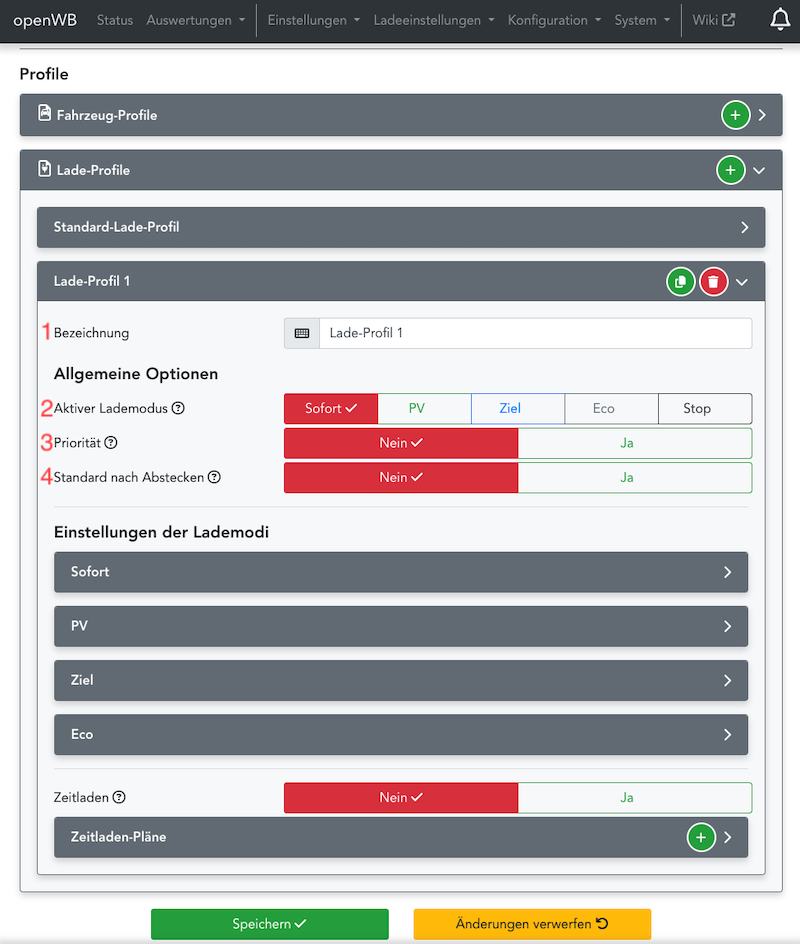Image resolution: width=800 pixels, height=944 pixels.
Task: Show help for Aktiver Lademodus
Action: point(178,408)
